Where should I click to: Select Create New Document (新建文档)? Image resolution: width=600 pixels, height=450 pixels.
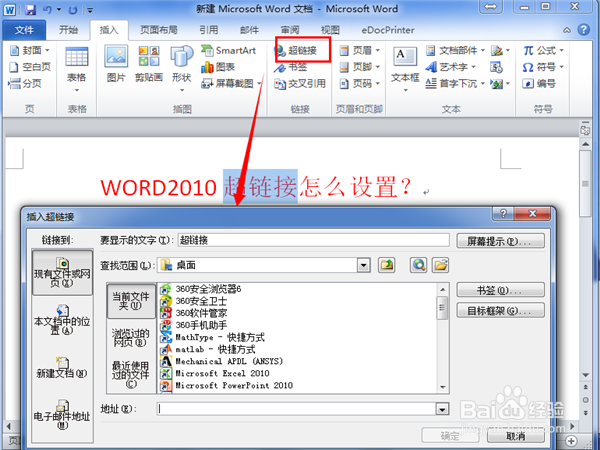coord(62,367)
